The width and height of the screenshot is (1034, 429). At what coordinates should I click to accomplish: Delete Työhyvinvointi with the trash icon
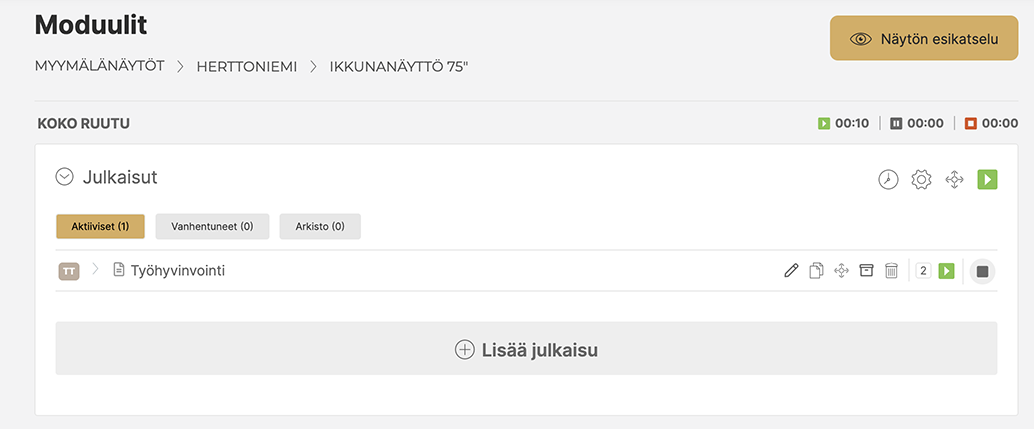891,270
